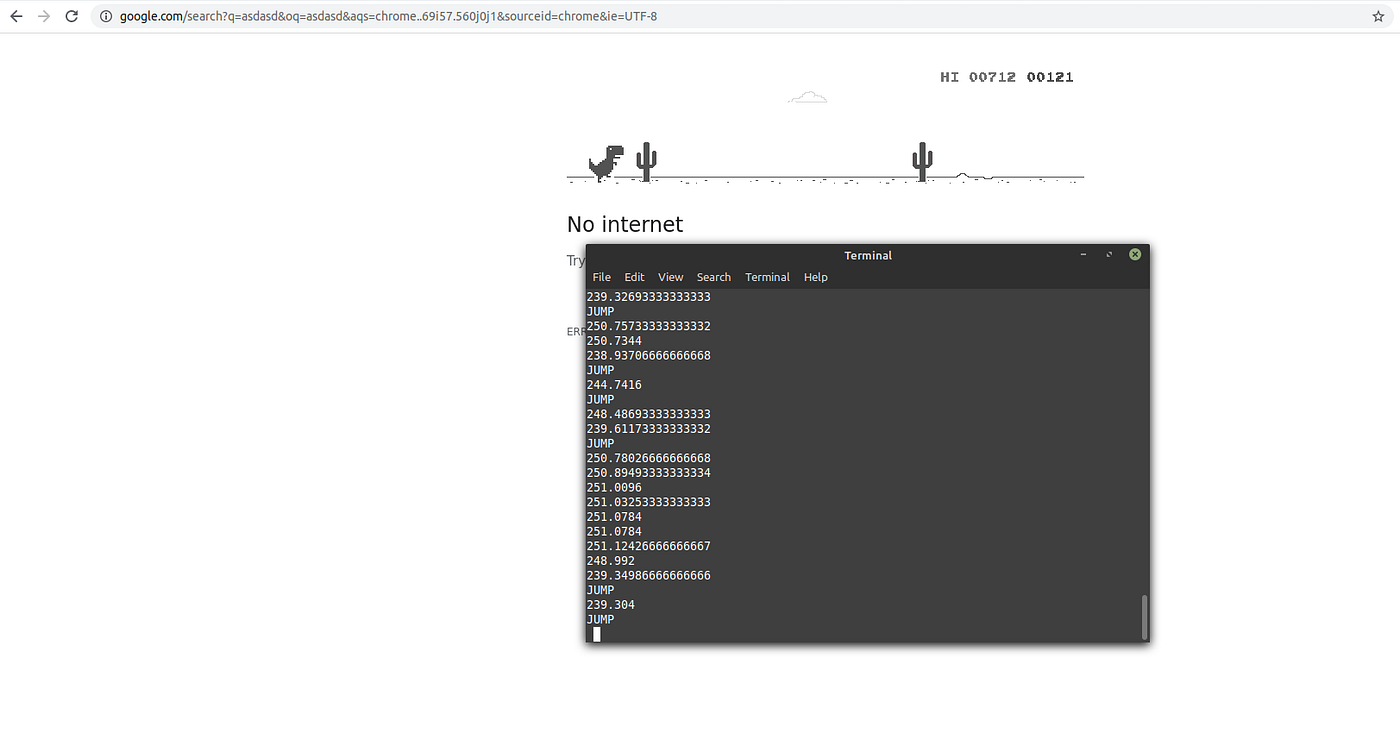Open the View menu in Terminal
Viewport: 1400px width, 732px height.
(670, 277)
